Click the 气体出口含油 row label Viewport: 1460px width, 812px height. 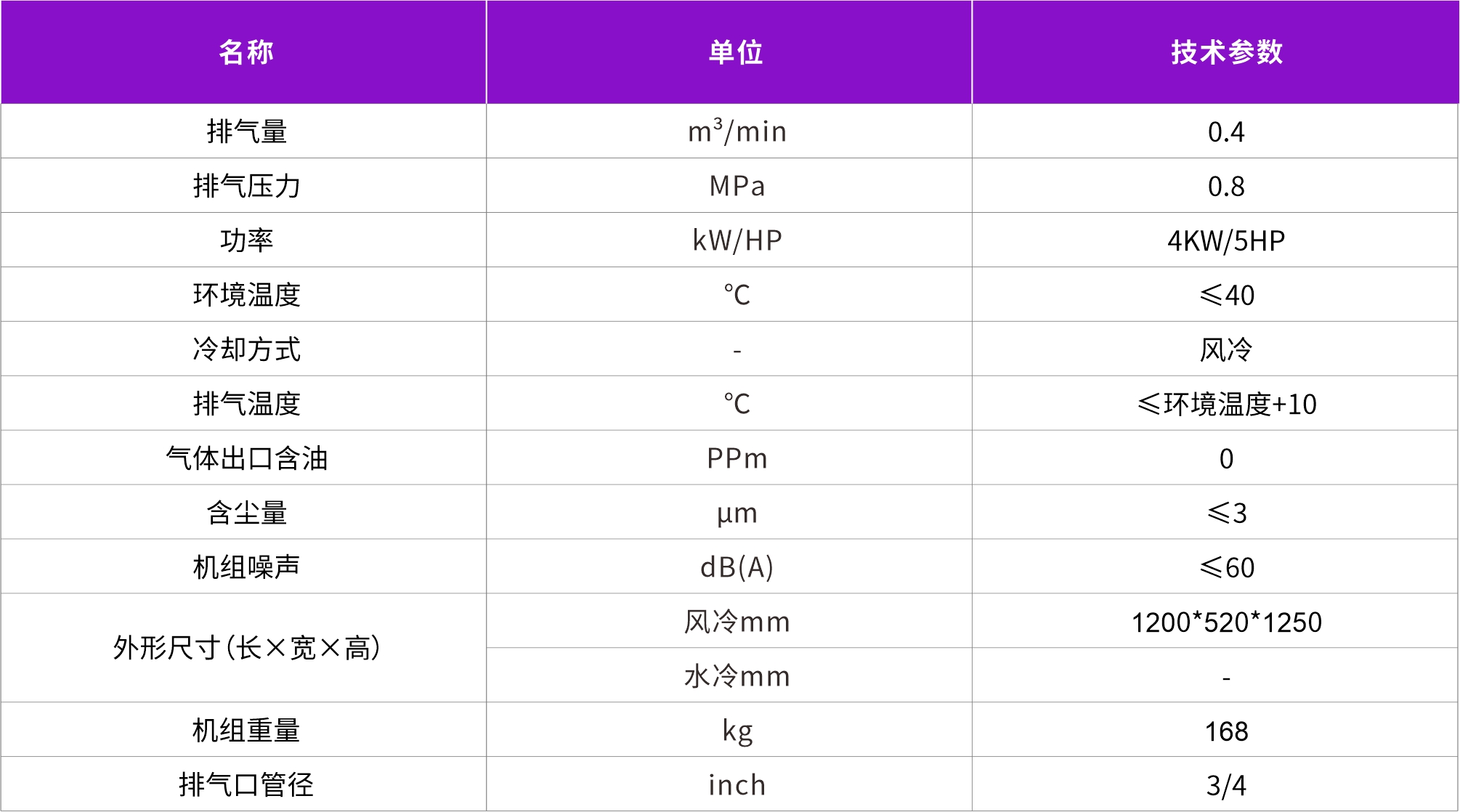[x=246, y=458]
